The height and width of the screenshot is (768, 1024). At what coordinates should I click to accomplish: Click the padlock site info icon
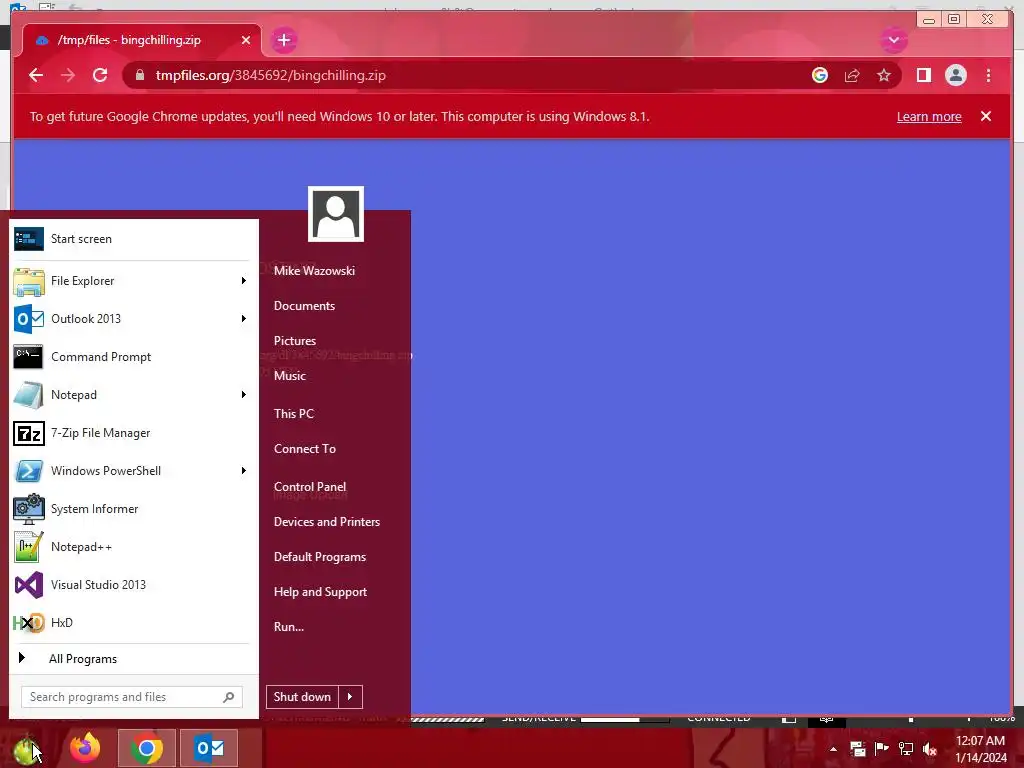[x=140, y=75]
